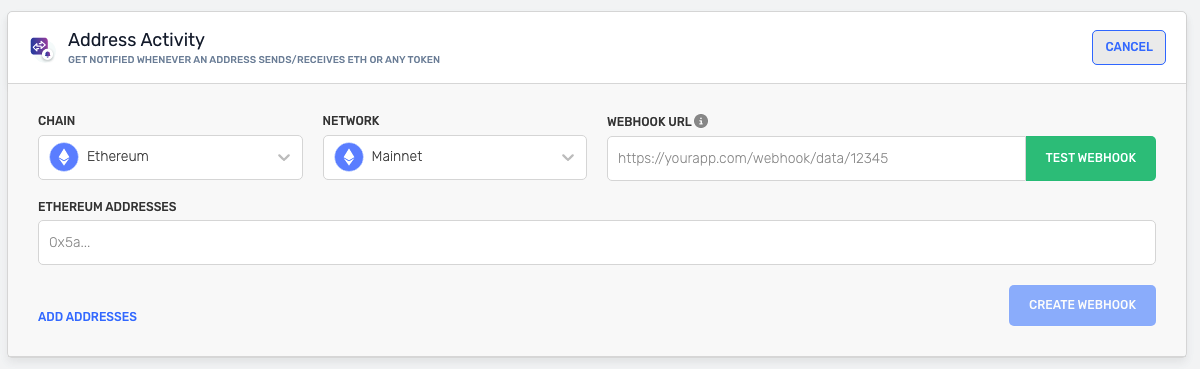Click the Ethereum logo in Chain field
The height and width of the screenshot is (369, 1200).
click(x=65, y=157)
